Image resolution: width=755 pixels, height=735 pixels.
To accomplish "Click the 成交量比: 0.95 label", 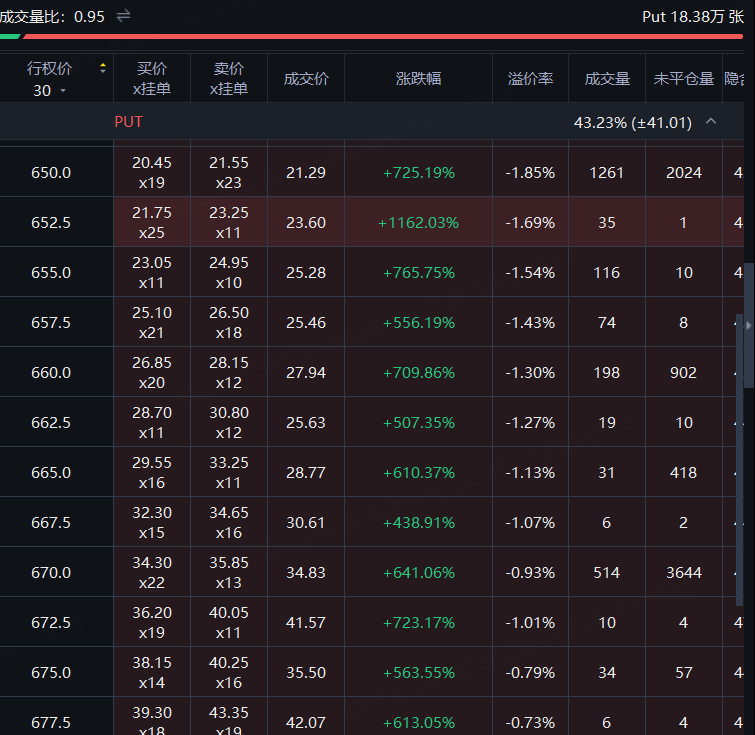I will click(x=52, y=17).
